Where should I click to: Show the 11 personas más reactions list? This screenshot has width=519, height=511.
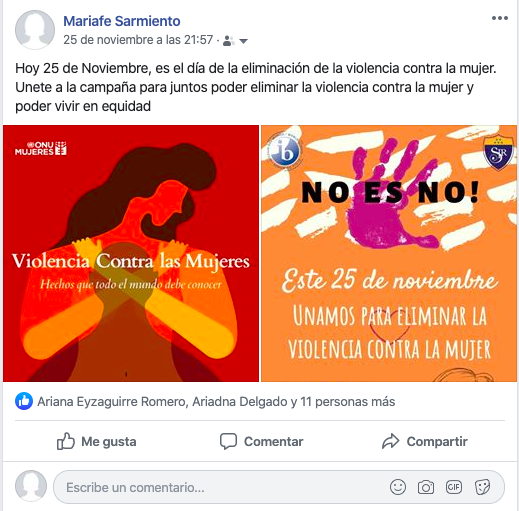click(x=347, y=402)
